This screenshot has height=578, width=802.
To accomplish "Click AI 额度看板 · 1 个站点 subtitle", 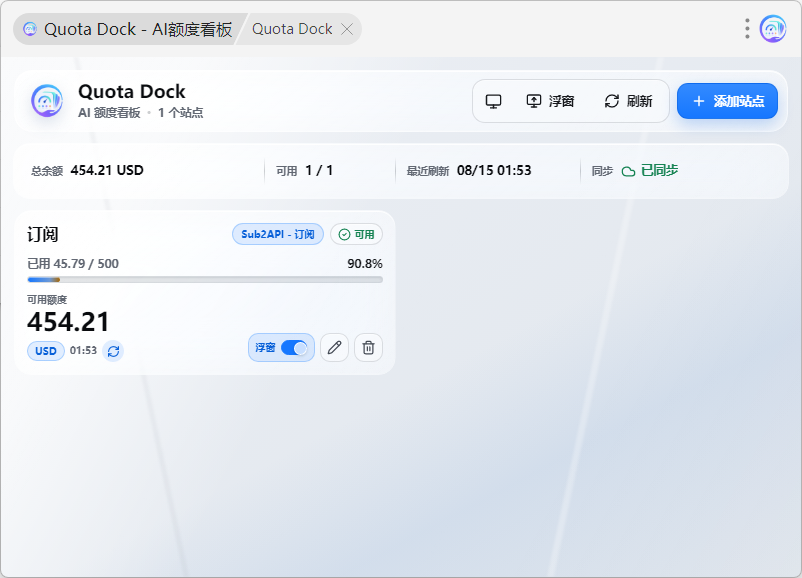I will click(141, 113).
